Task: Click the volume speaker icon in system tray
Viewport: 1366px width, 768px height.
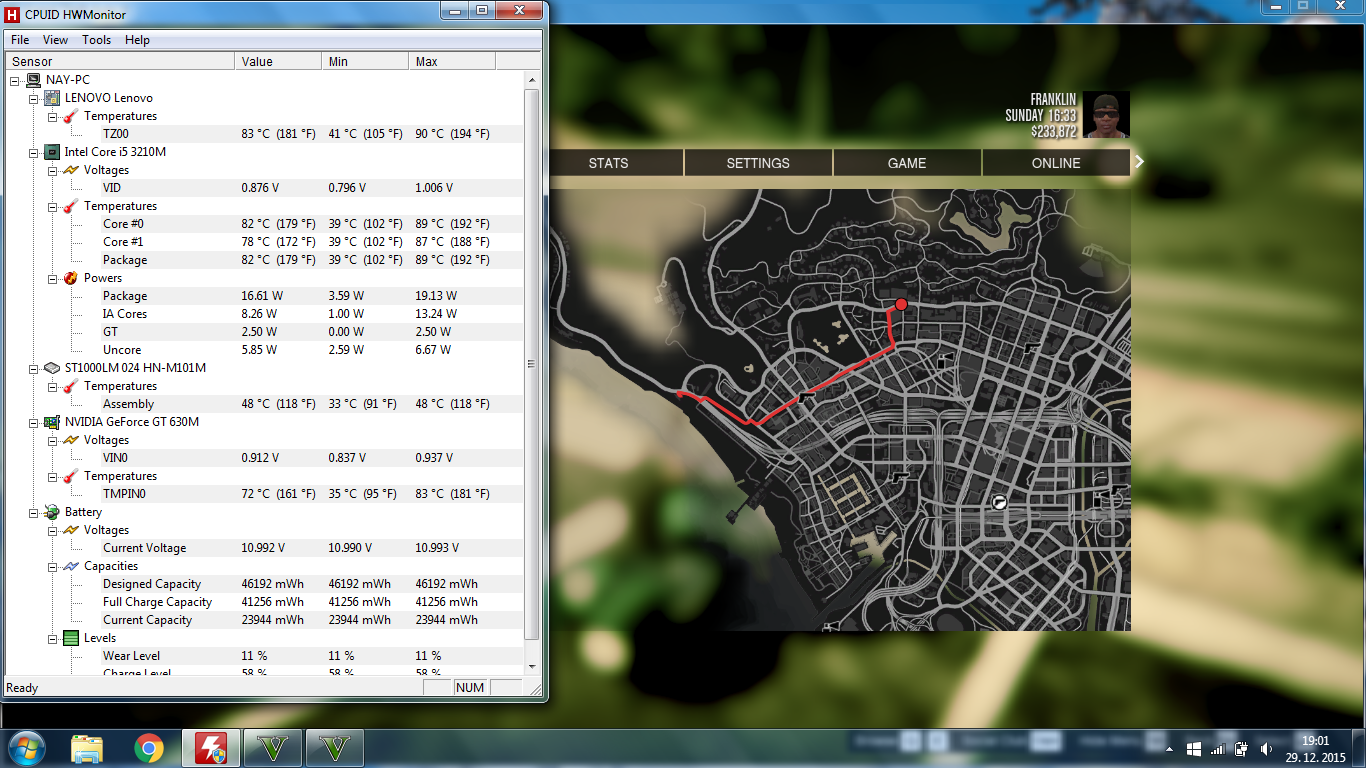Action: click(1267, 749)
